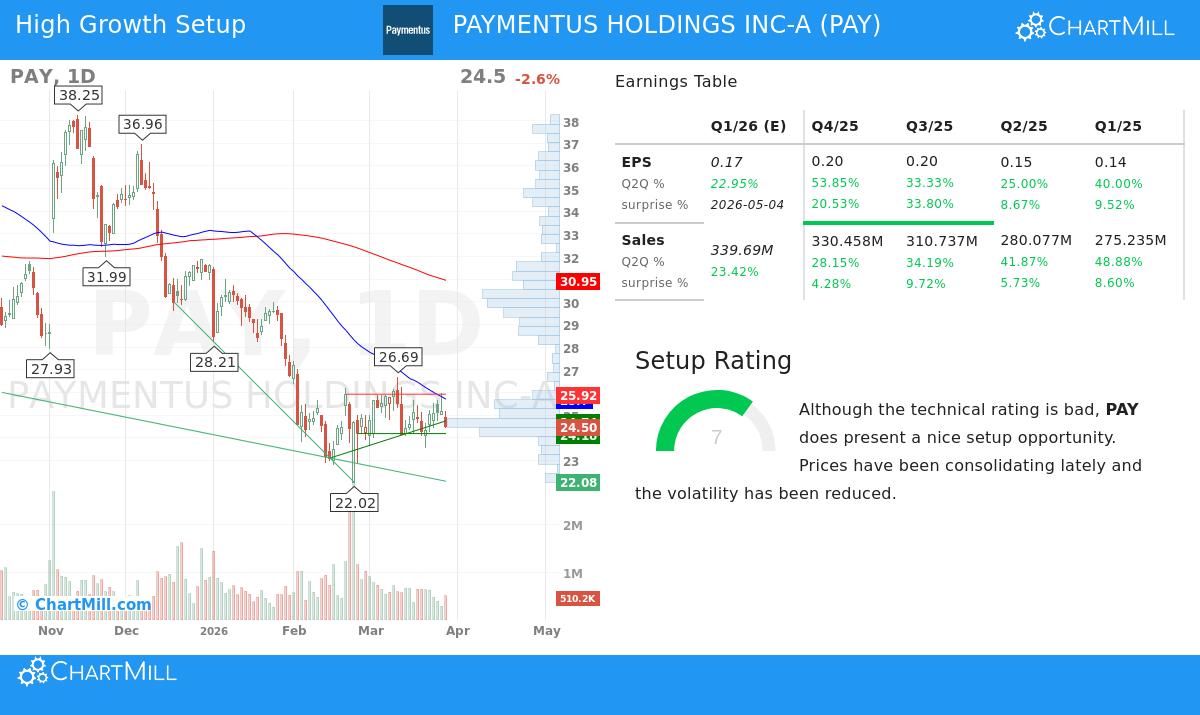
Task: Click the Paymentus company logo
Action: pos(407,30)
